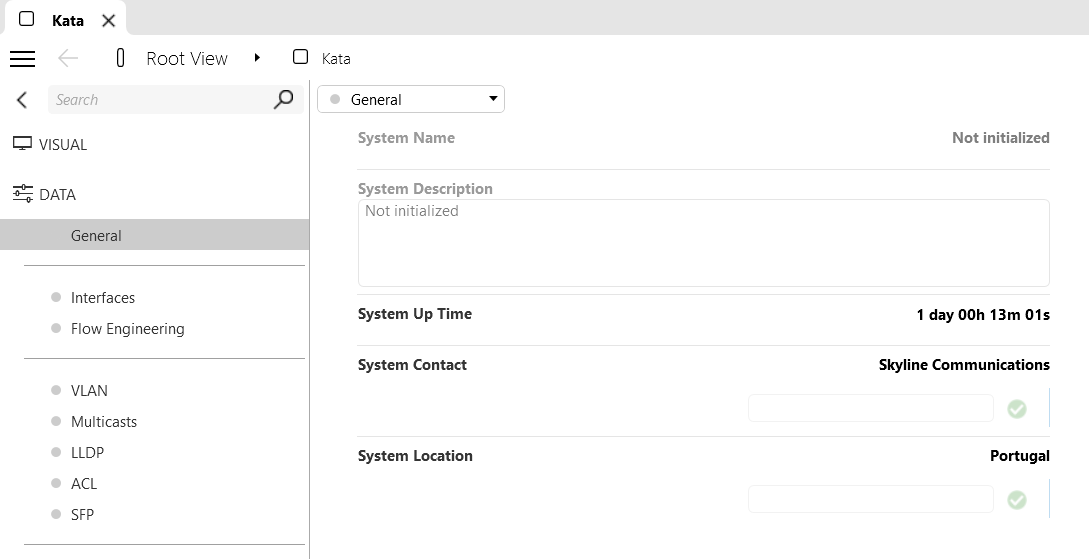The image size is (1089, 559).
Task: Open Root View breadcrumb link
Action: tap(187, 58)
